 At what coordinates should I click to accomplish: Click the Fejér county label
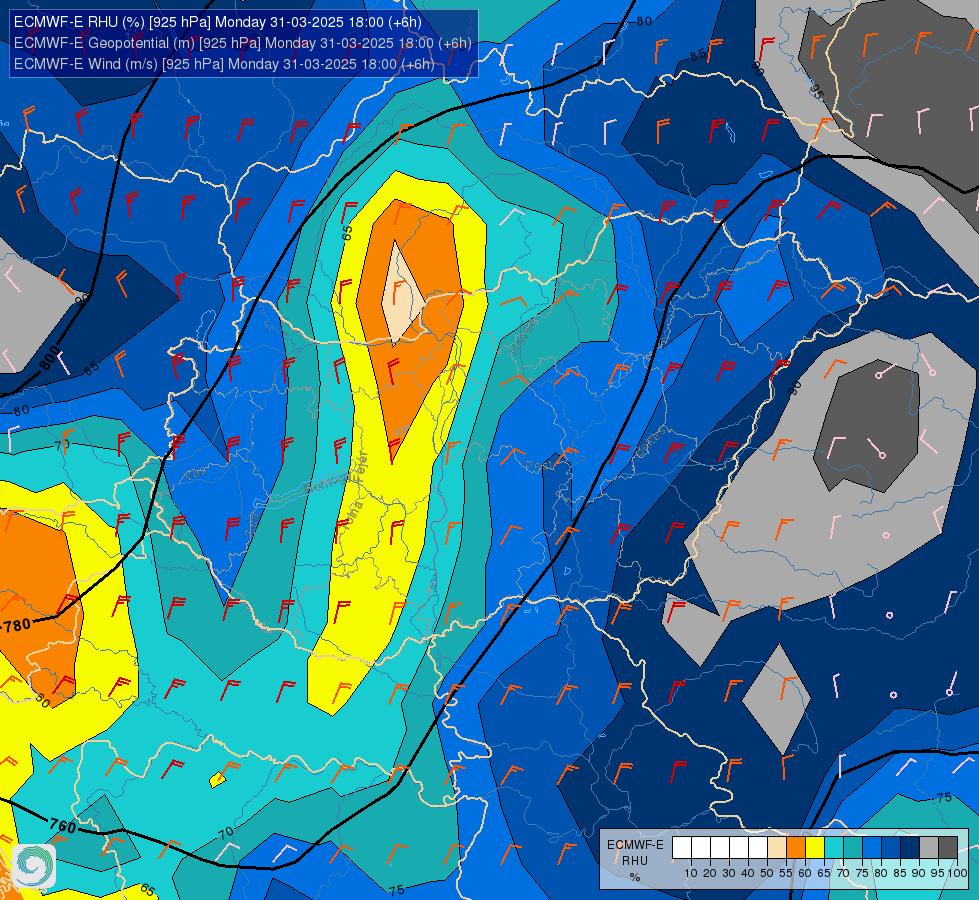tap(360, 467)
